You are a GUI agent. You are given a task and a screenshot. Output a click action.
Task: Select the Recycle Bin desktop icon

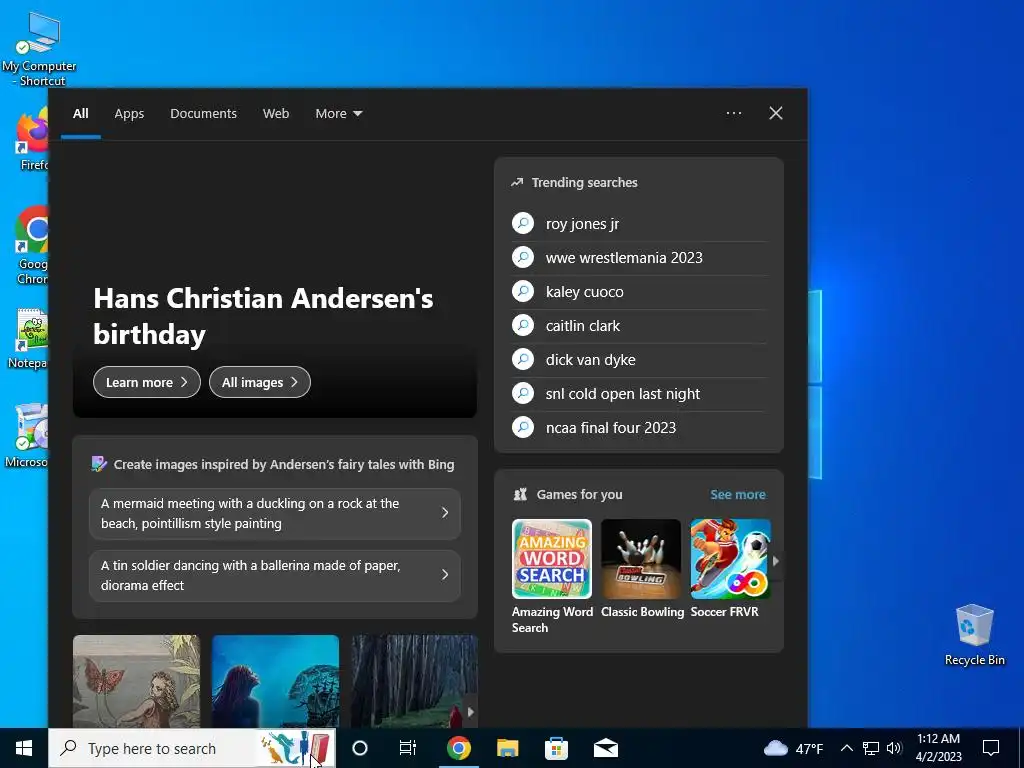pos(974,635)
